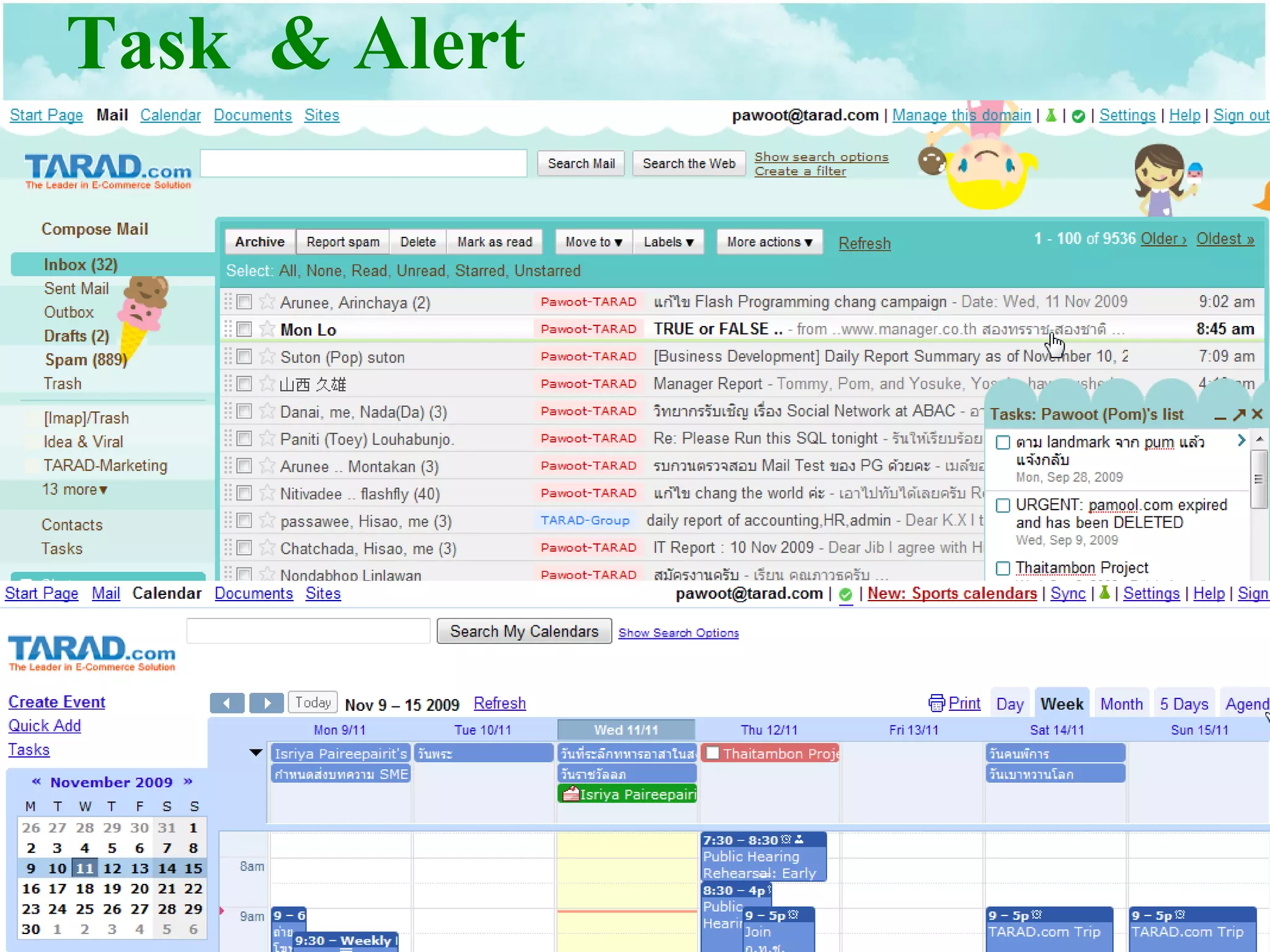This screenshot has width=1270, height=952.
Task: Switch calendar to Week view
Action: click(x=1062, y=704)
